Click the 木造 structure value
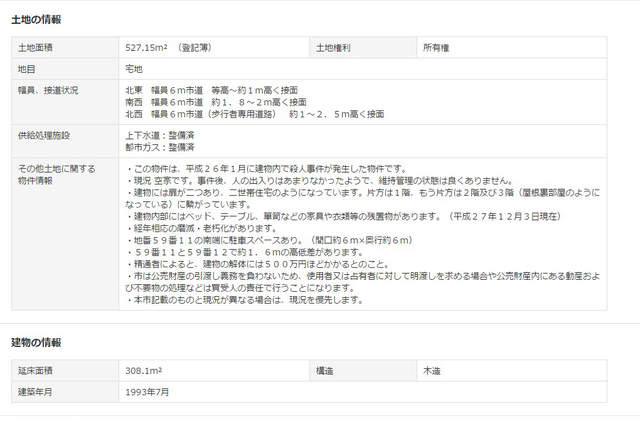640x426 pixels. pyautogui.click(x=431, y=371)
